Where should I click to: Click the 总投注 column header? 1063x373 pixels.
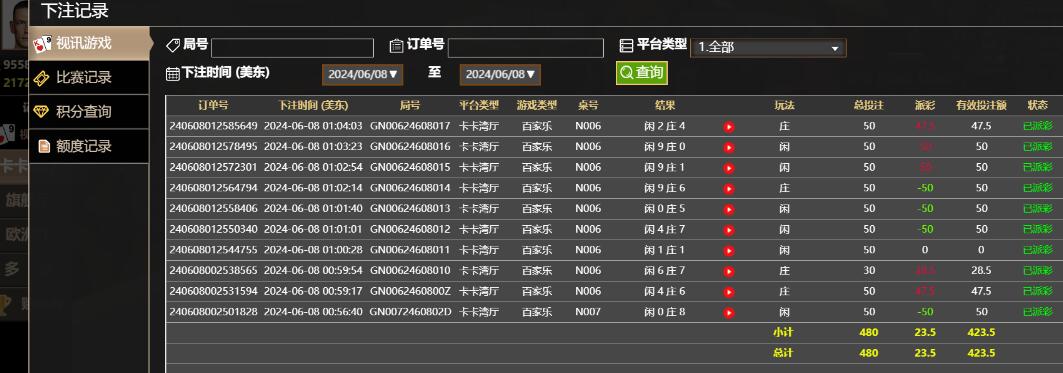pyautogui.click(x=869, y=105)
